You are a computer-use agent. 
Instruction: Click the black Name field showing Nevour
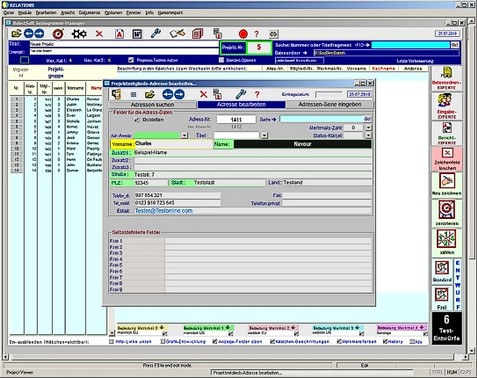[x=302, y=144]
